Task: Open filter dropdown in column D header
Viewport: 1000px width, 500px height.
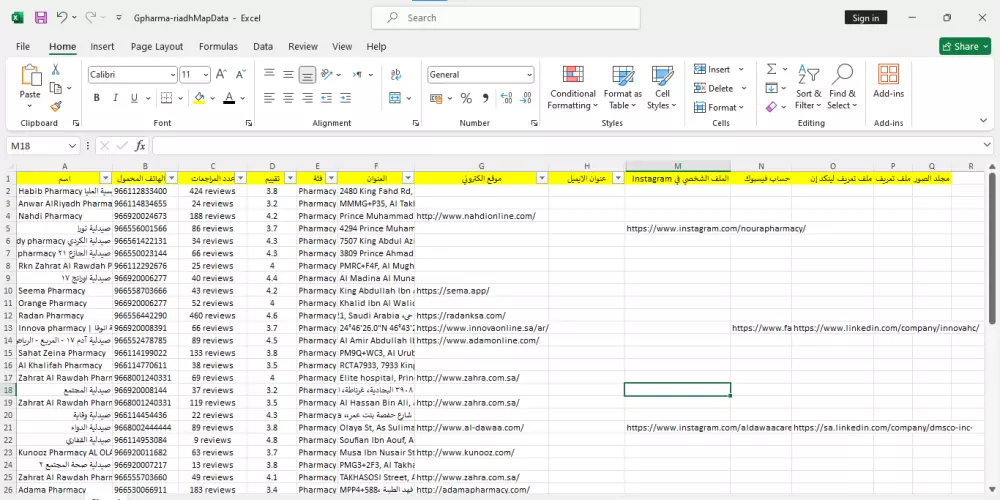Action: point(288,178)
